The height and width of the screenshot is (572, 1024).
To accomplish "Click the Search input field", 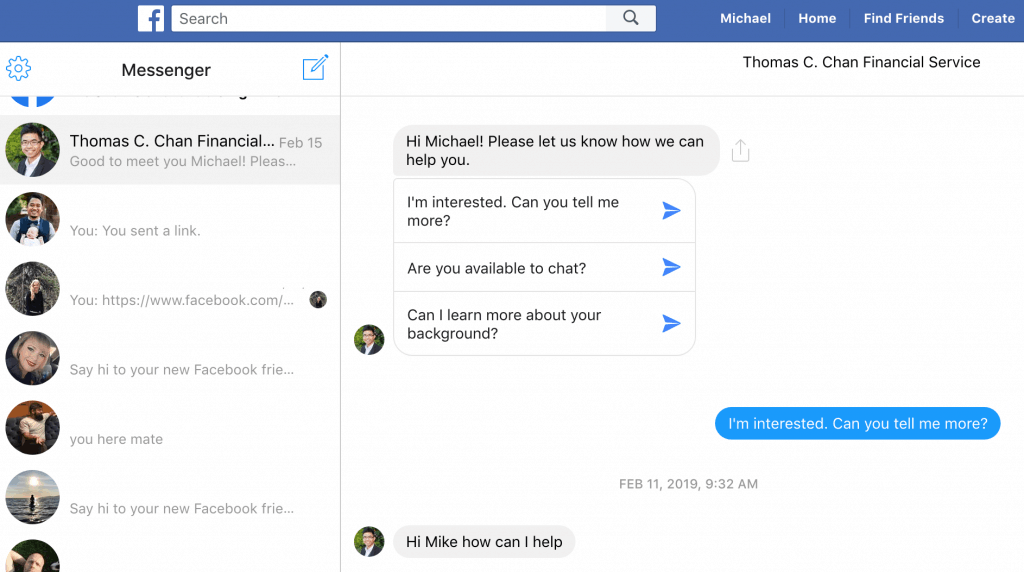I will 389,18.
